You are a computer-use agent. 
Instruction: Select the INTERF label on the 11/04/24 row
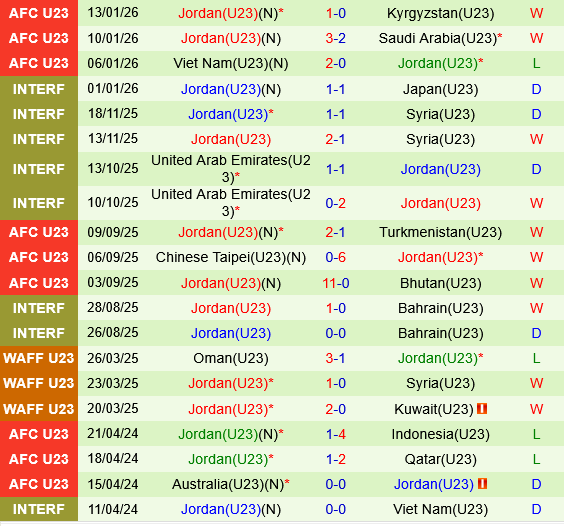(x=39, y=509)
